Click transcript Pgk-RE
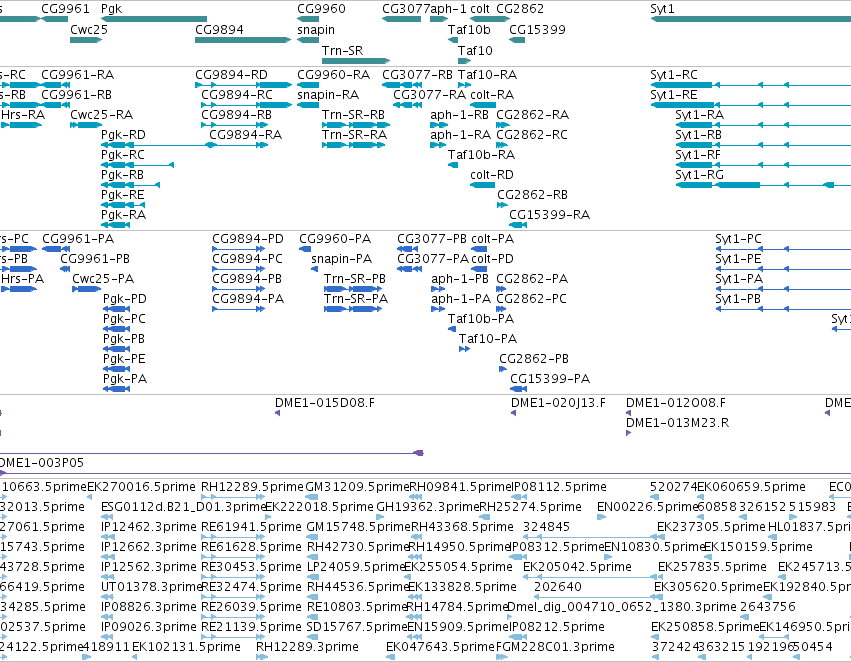This screenshot has height=662, width=851. [123, 195]
